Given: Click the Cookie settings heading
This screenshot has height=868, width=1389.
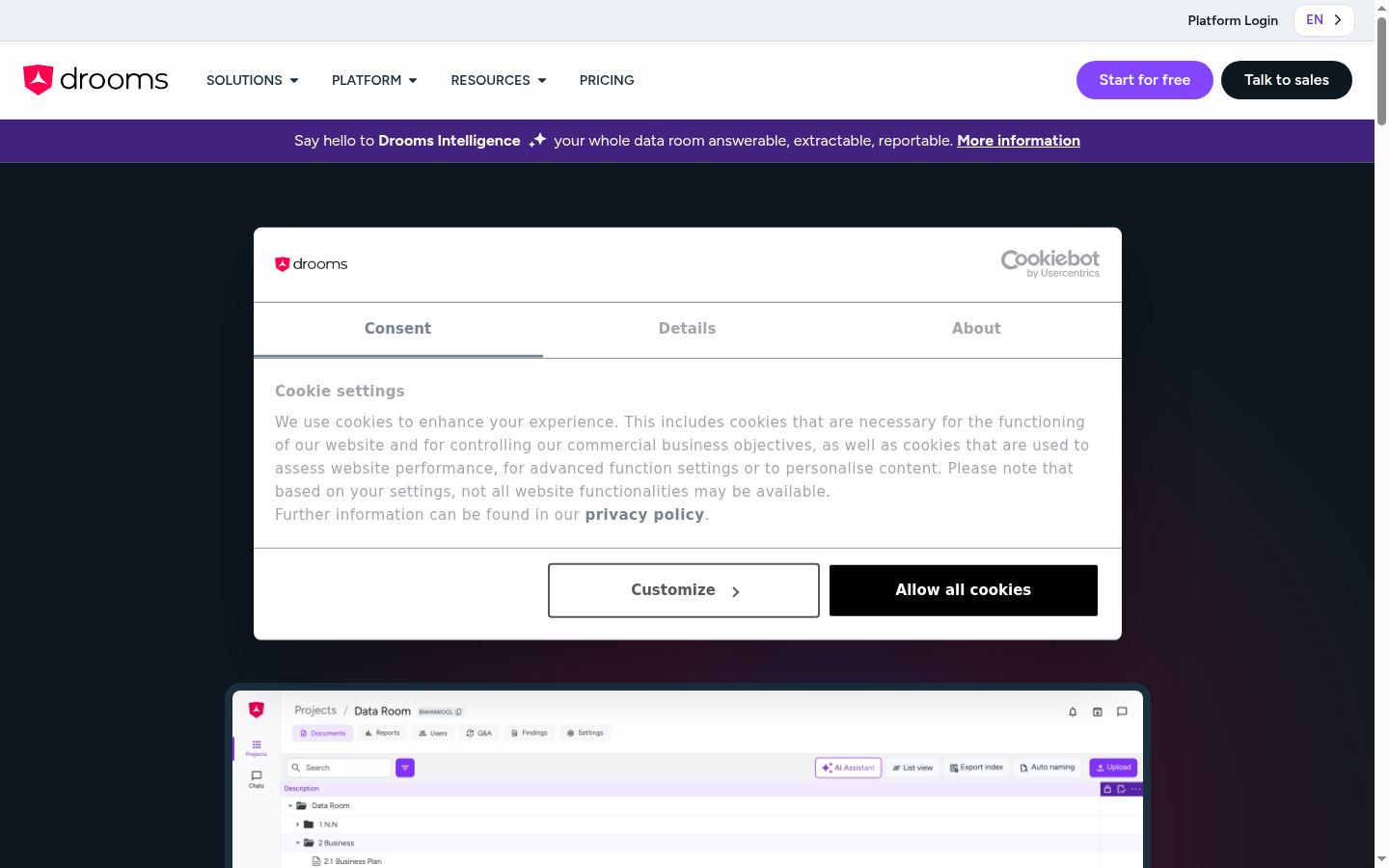Looking at the screenshot, I should 340,392.
